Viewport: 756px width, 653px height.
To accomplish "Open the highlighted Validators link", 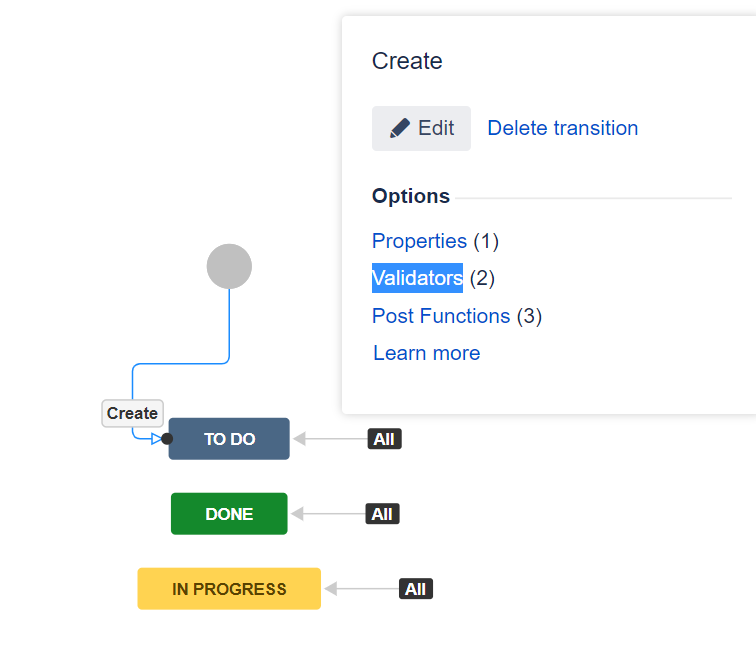I will click(417, 278).
